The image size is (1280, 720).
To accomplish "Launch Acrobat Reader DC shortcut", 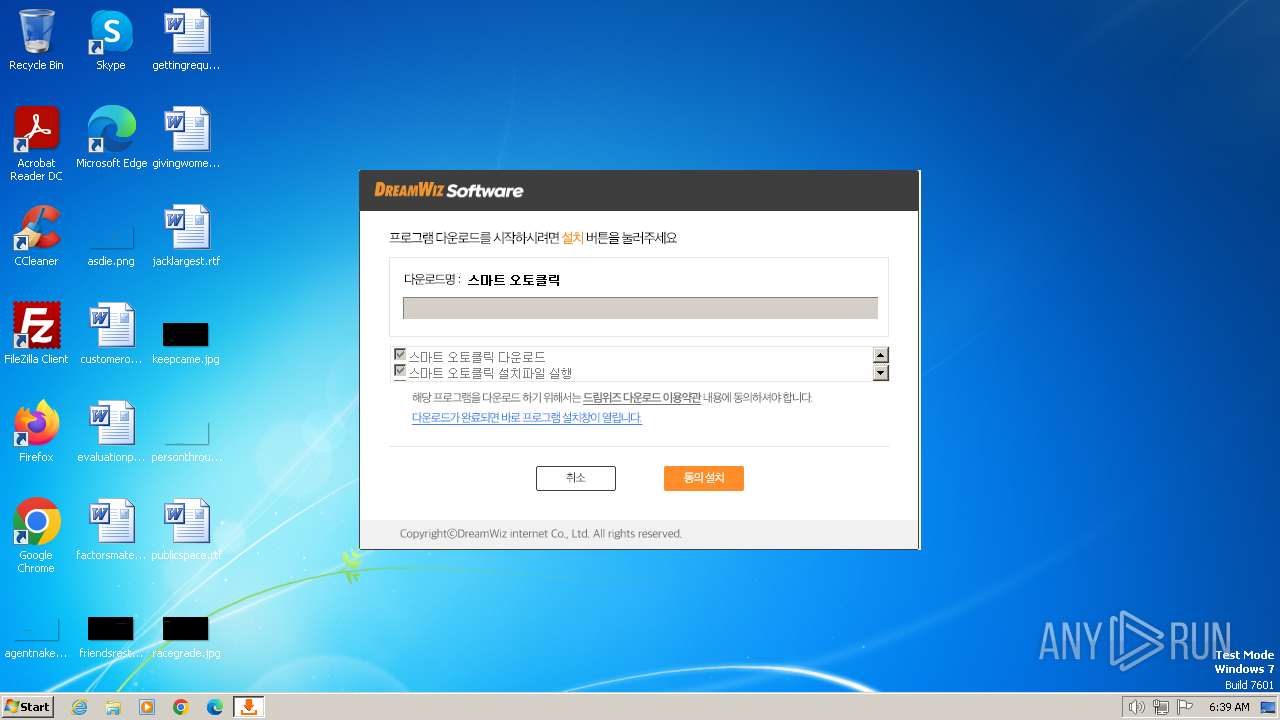I will click(x=36, y=144).
